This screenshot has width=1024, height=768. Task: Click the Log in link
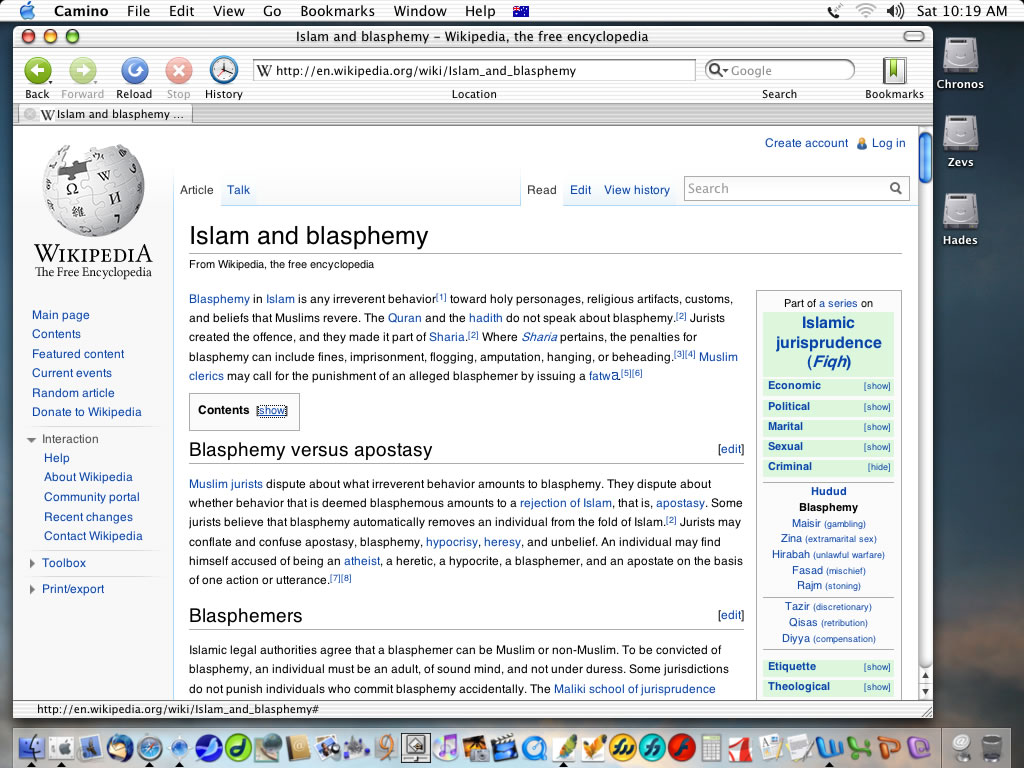pyautogui.click(x=888, y=143)
